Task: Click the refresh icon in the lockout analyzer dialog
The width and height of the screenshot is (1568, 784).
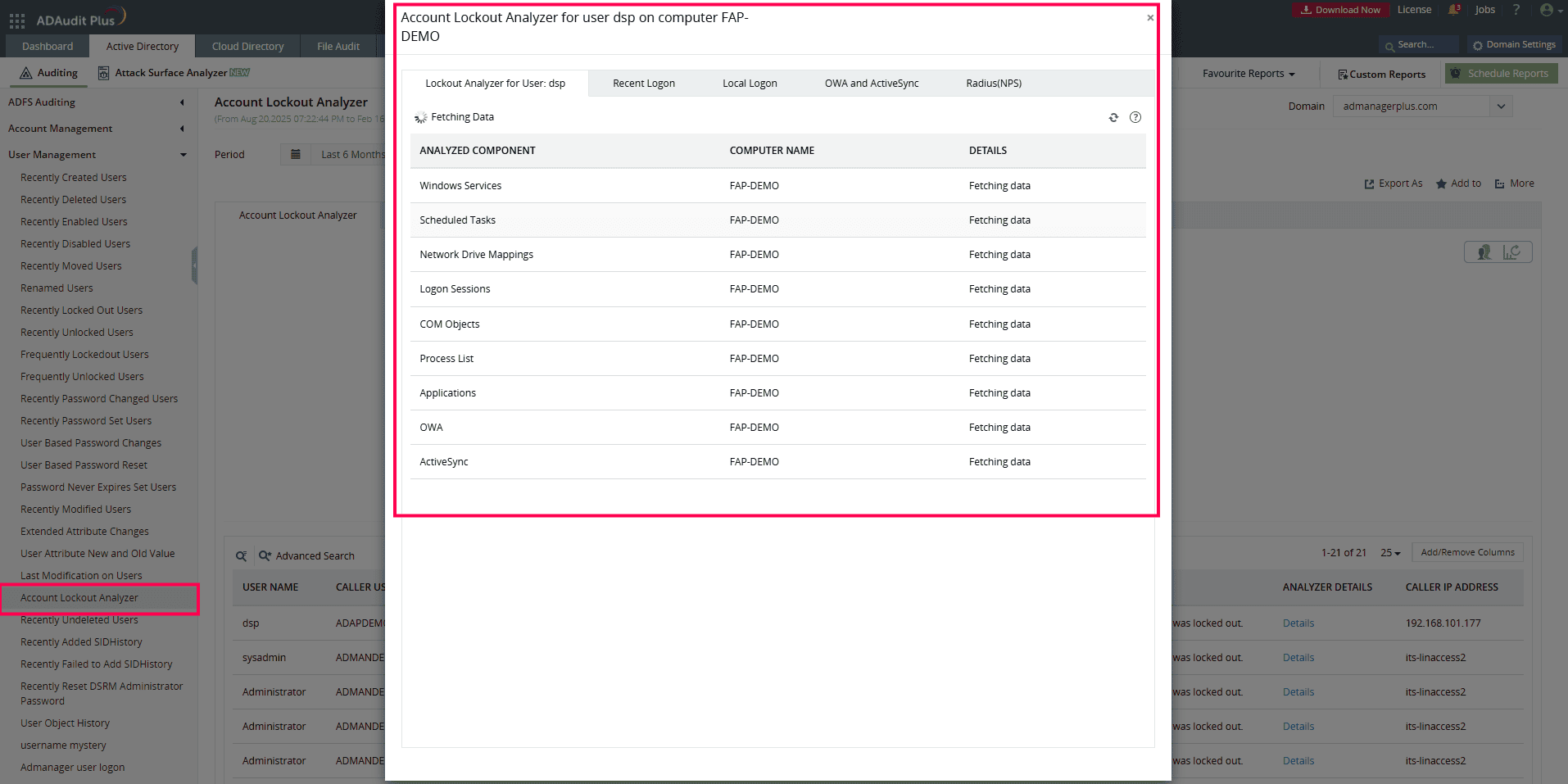Action: point(1113,117)
